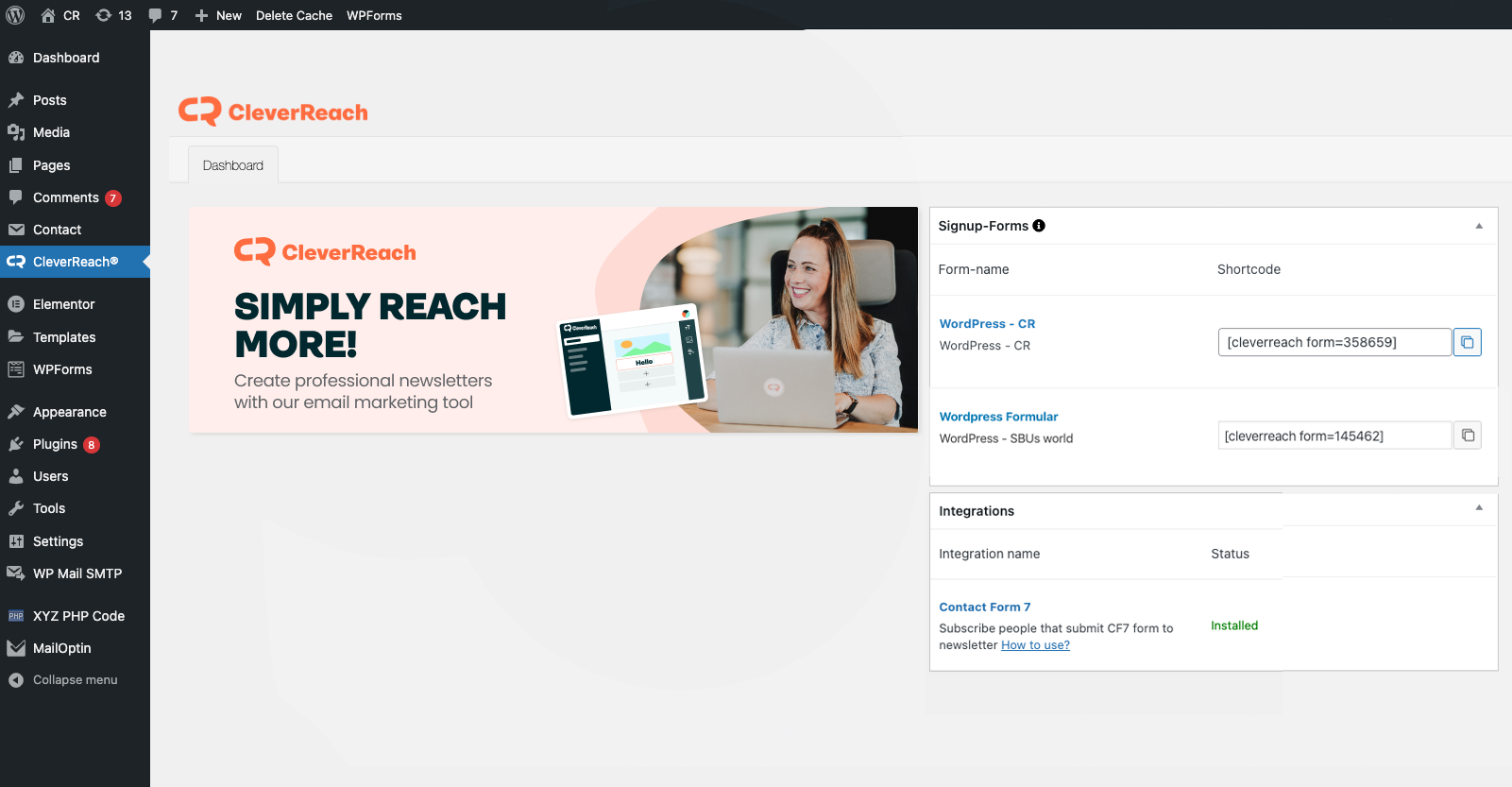Open the WordPress logo menu in admin bar
This screenshot has height=787, width=1512.
15,15
